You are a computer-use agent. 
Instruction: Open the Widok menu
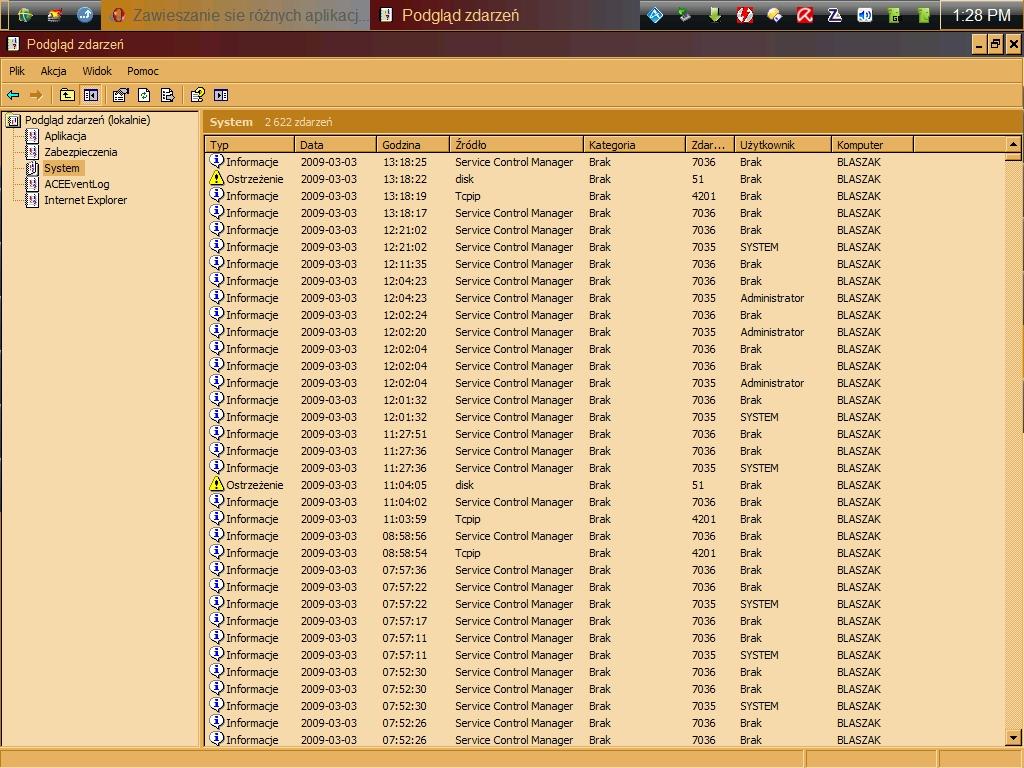[x=97, y=71]
